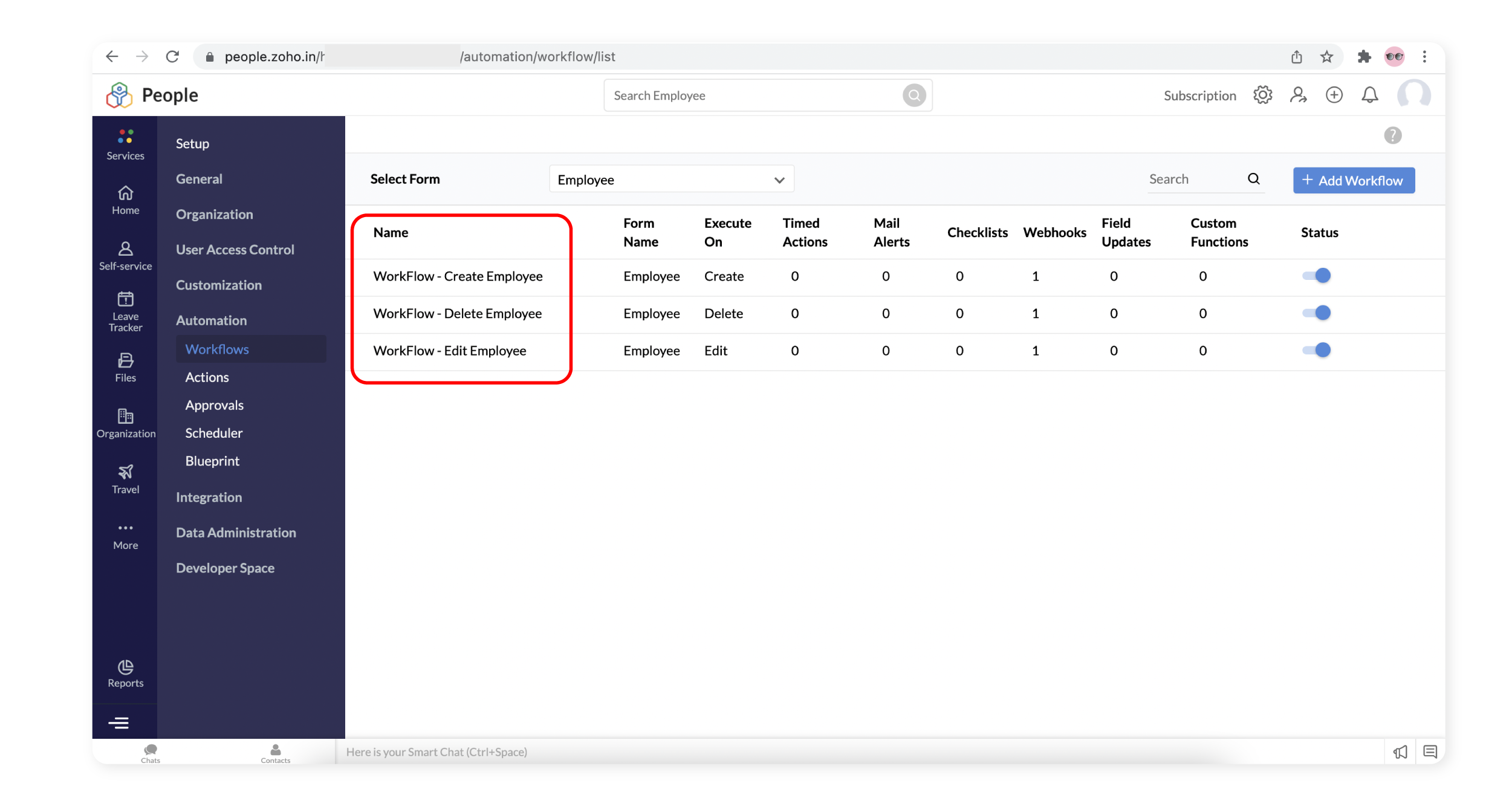Toggle status of Create Employee workflow

1316,276
